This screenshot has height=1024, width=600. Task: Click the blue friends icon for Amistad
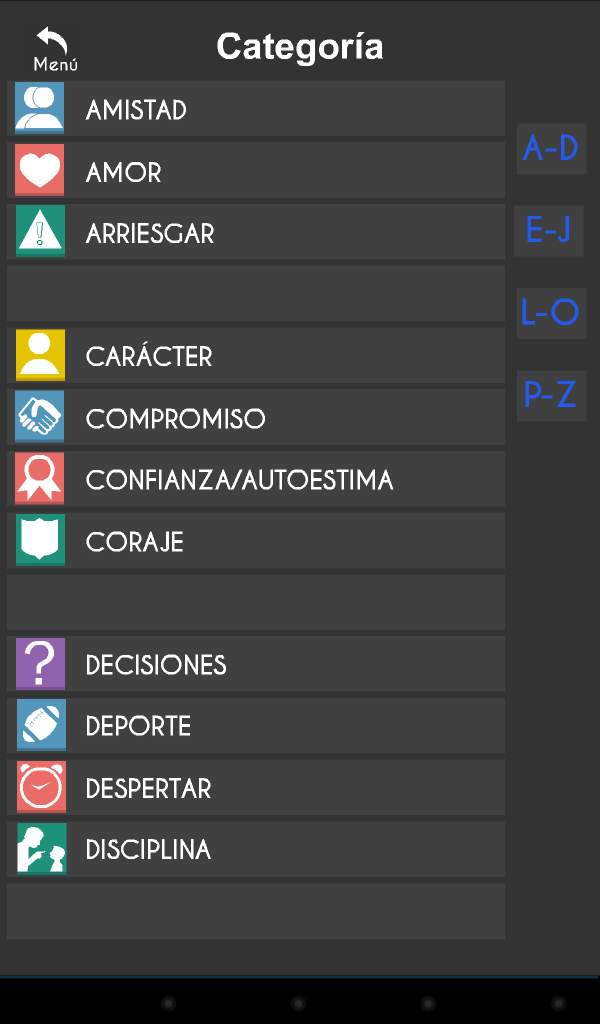tap(40, 108)
